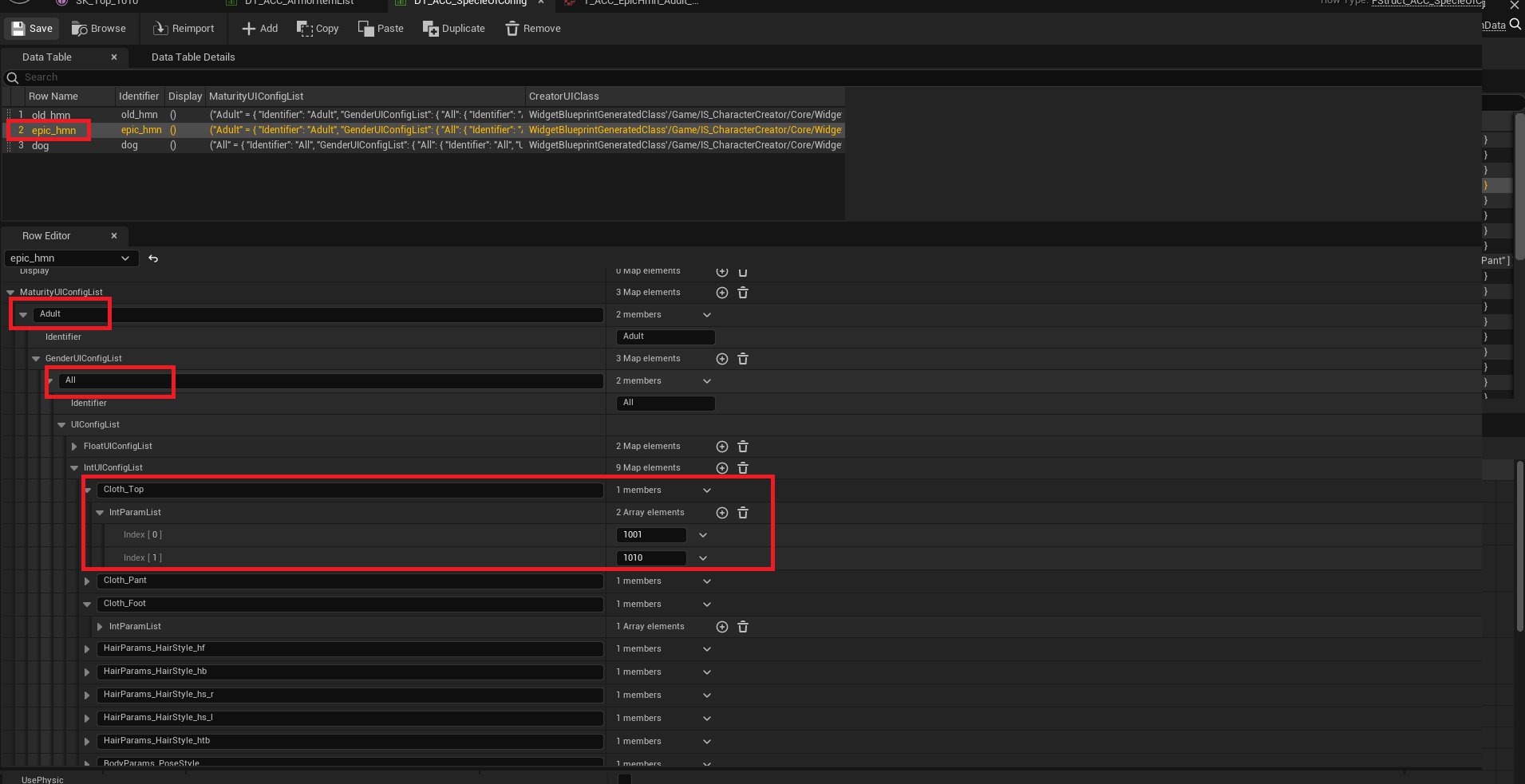Toggle the UsePhysic checkbox
This screenshot has width=1525, height=784.
click(x=625, y=779)
